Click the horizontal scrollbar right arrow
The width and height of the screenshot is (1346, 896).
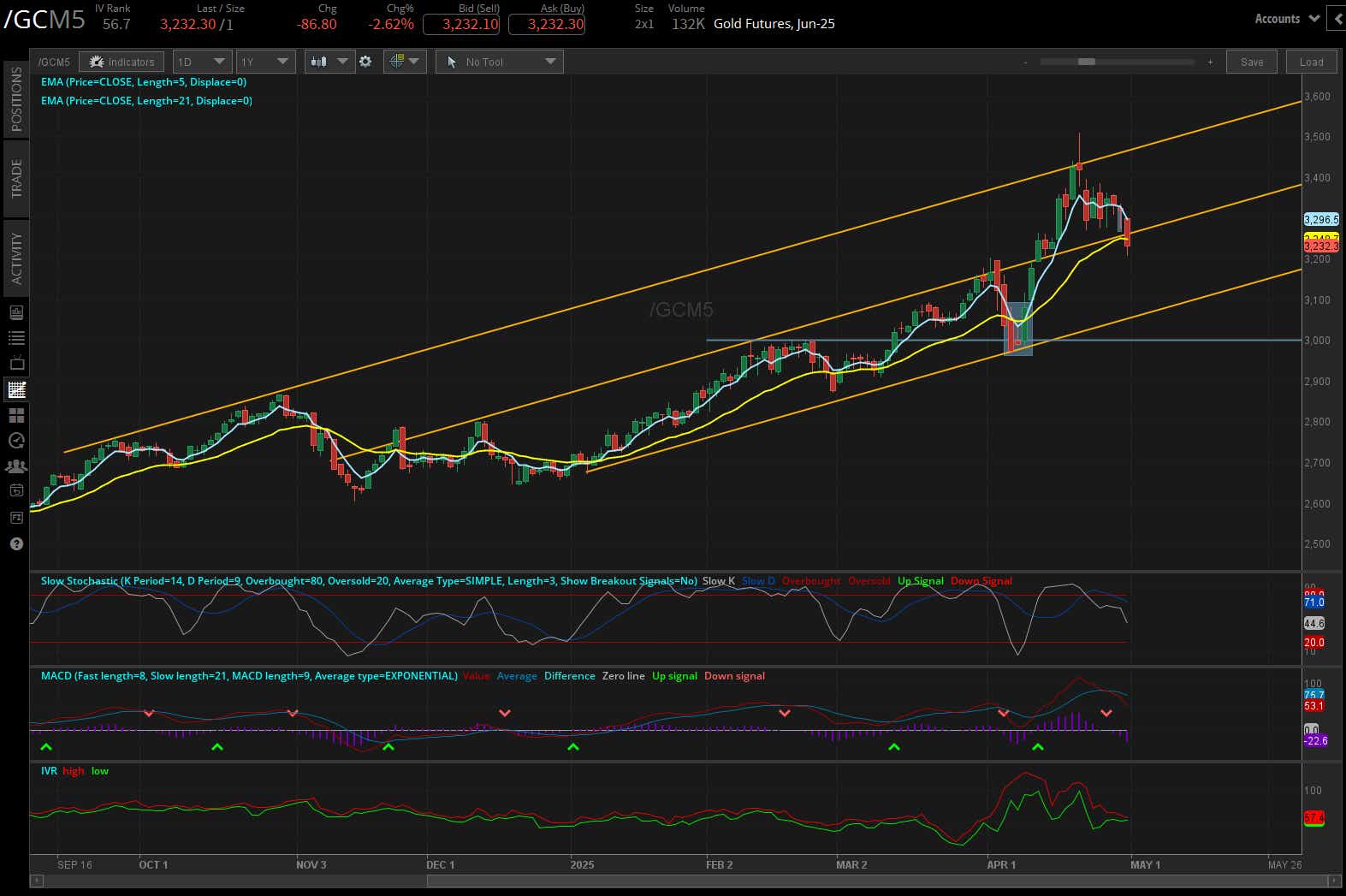tap(1334, 881)
